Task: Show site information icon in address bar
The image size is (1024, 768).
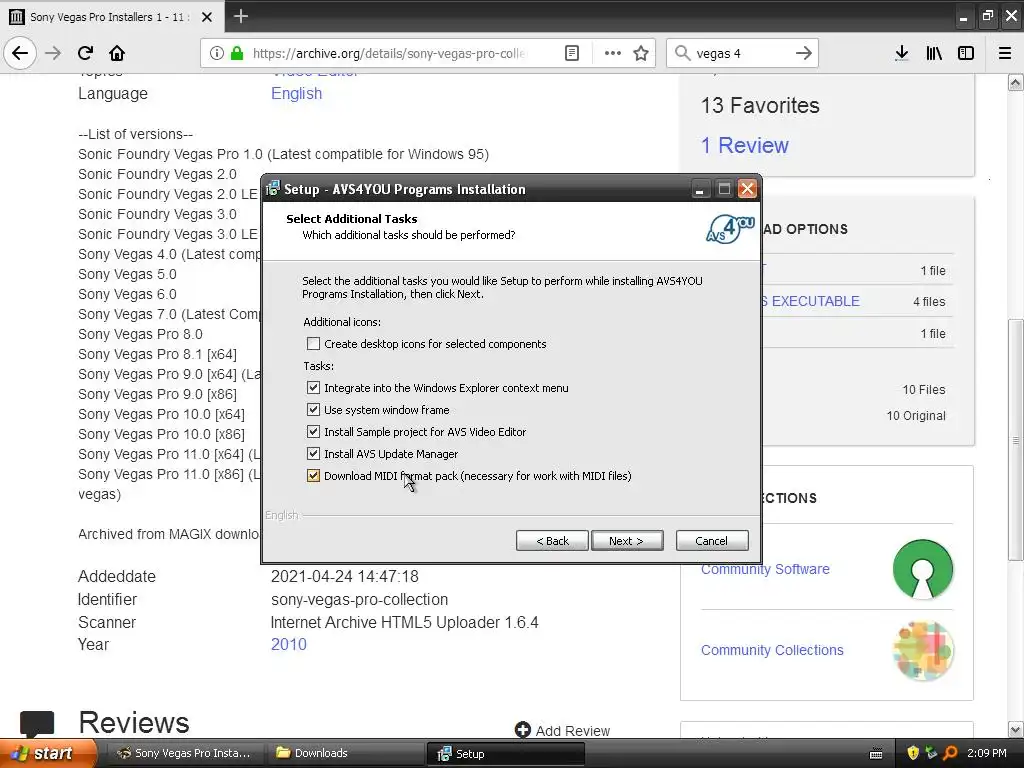Action: pyautogui.click(x=217, y=54)
